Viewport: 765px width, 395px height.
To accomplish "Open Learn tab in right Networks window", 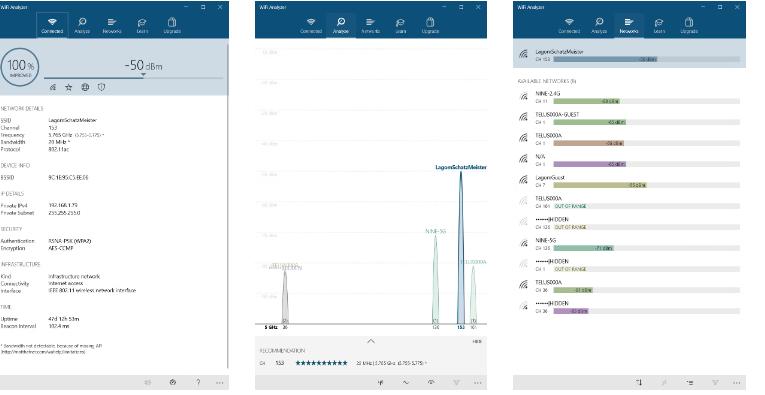I will click(659, 25).
